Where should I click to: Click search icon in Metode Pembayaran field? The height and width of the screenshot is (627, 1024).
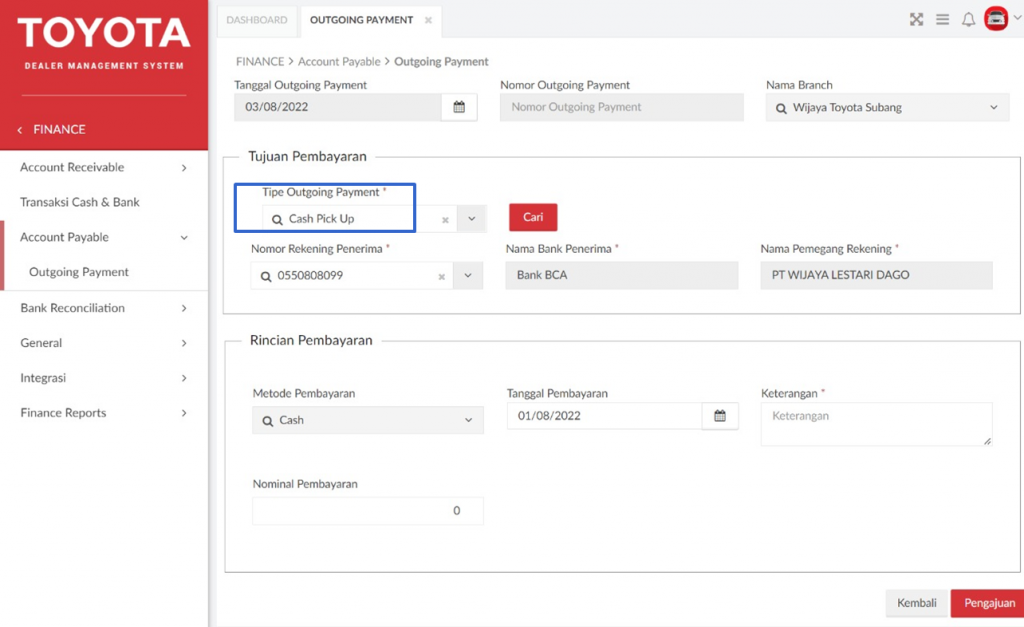click(x=268, y=421)
